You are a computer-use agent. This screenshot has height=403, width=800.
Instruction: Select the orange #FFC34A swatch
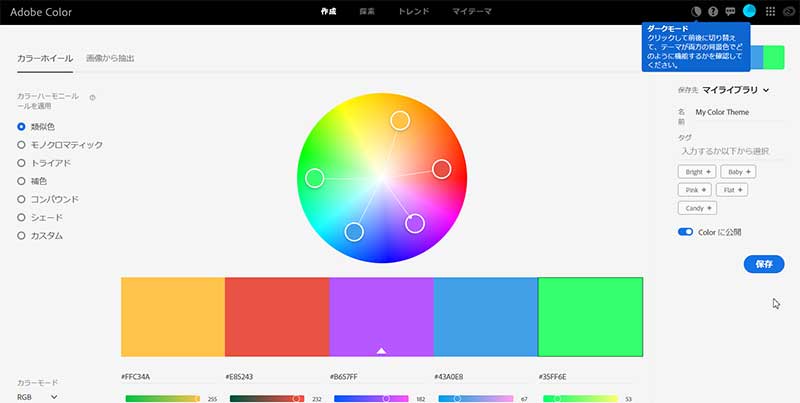(173, 317)
